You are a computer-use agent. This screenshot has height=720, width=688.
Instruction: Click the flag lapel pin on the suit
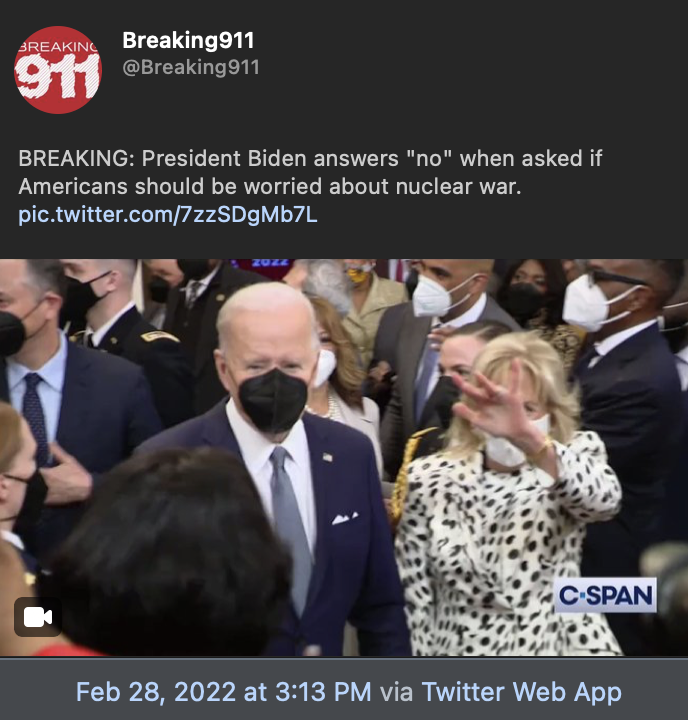tap(327, 457)
